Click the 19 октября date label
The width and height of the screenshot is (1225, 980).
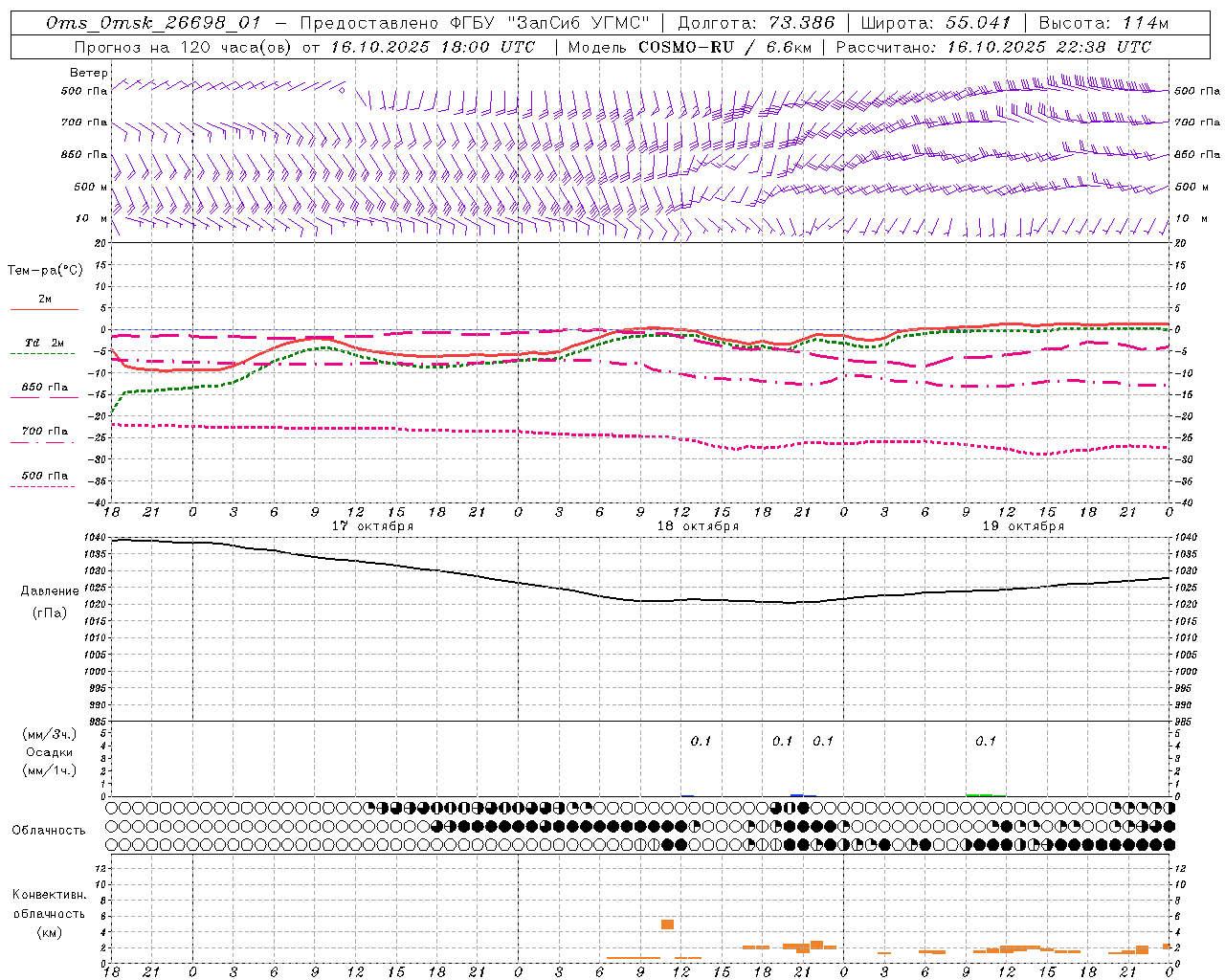click(x=1023, y=526)
